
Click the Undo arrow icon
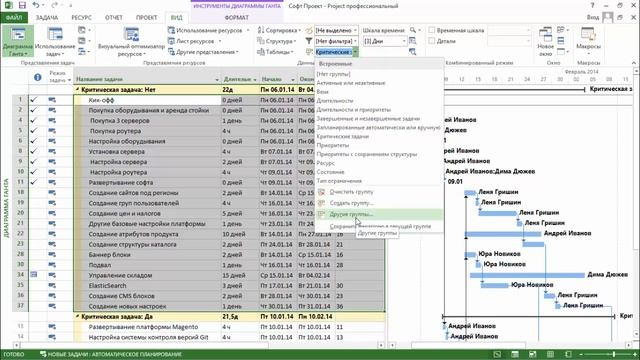tap(36, 6)
